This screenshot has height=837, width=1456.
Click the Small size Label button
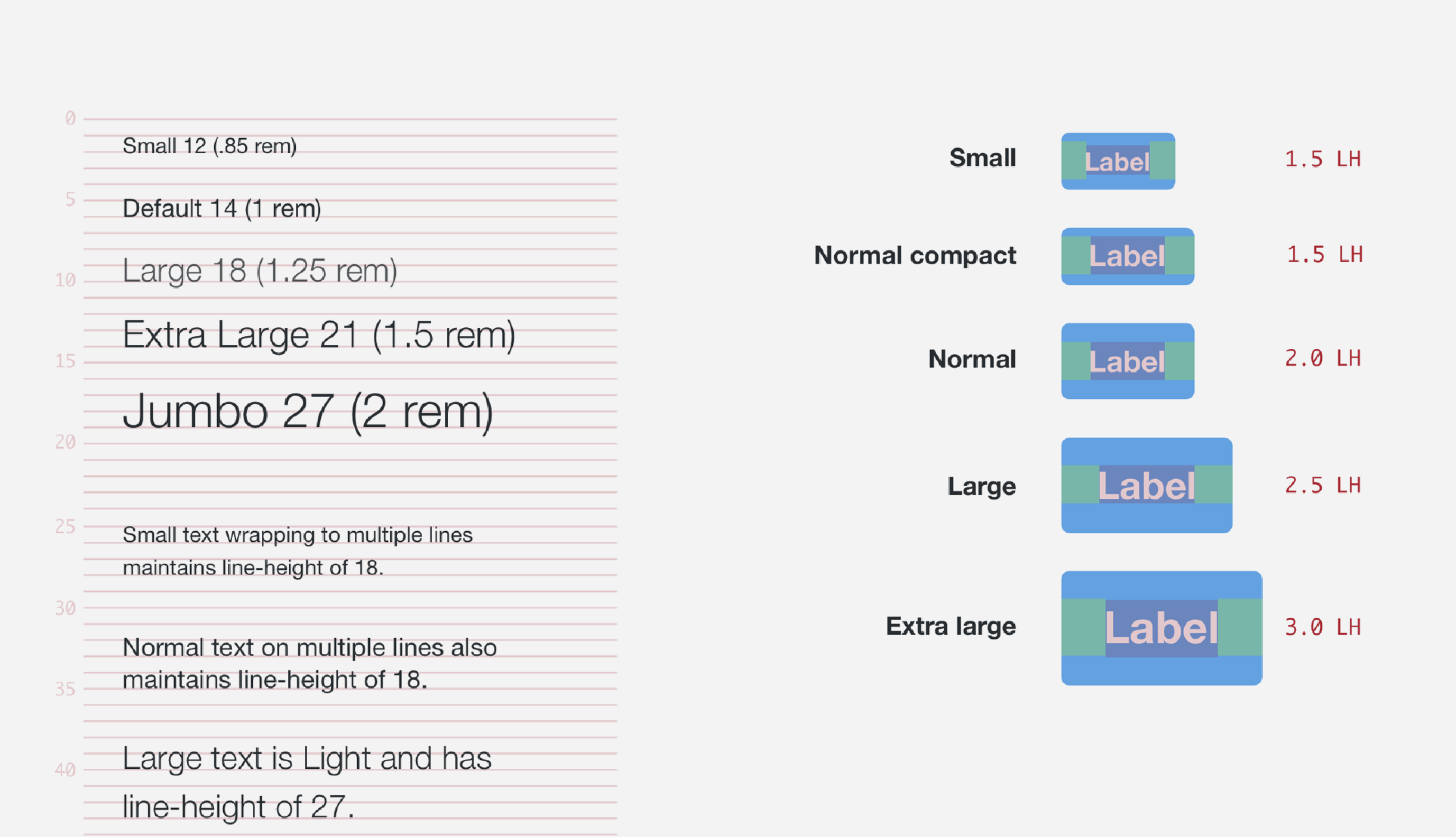(x=1117, y=161)
